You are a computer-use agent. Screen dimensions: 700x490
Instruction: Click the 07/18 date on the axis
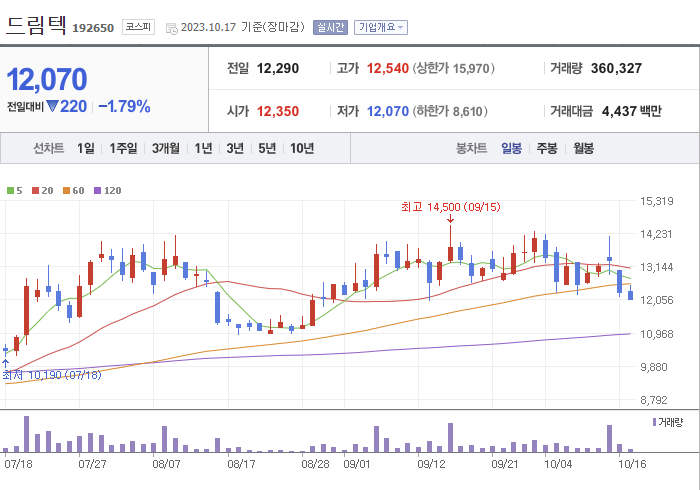(18, 464)
